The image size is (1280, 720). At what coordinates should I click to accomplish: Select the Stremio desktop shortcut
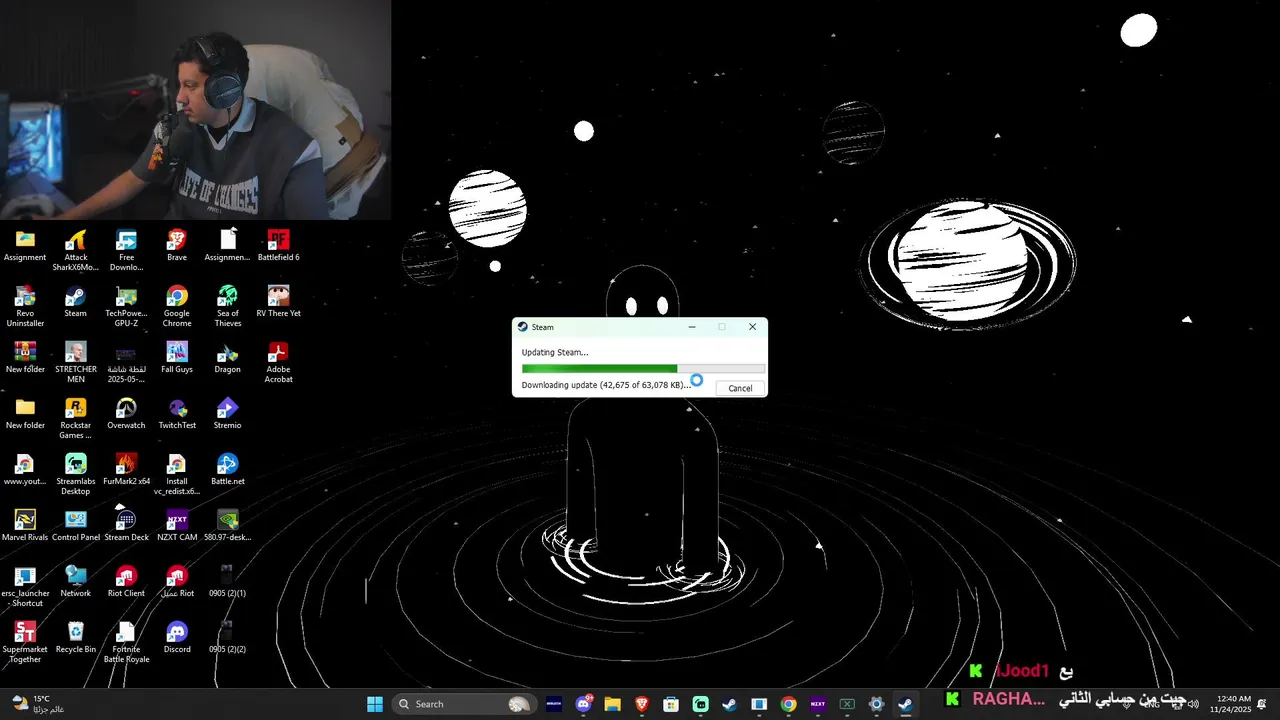pos(228,414)
